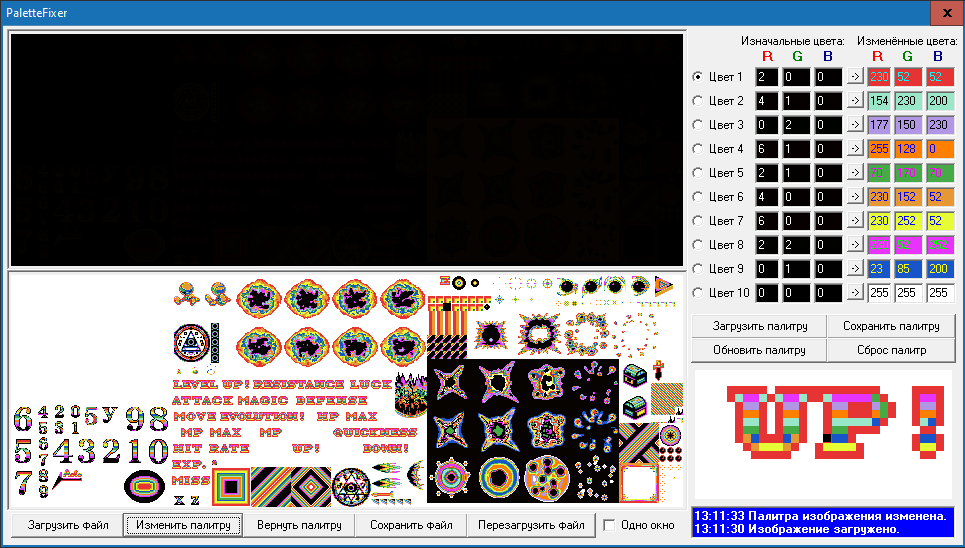
Task: Click Сохранить палитру button
Action: point(891,326)
